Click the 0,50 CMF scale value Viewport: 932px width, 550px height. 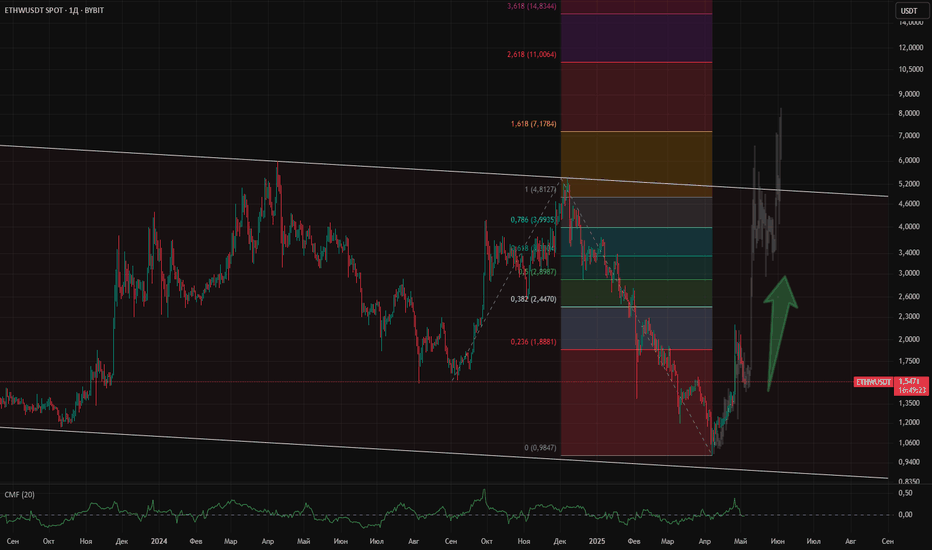(905, 493)
